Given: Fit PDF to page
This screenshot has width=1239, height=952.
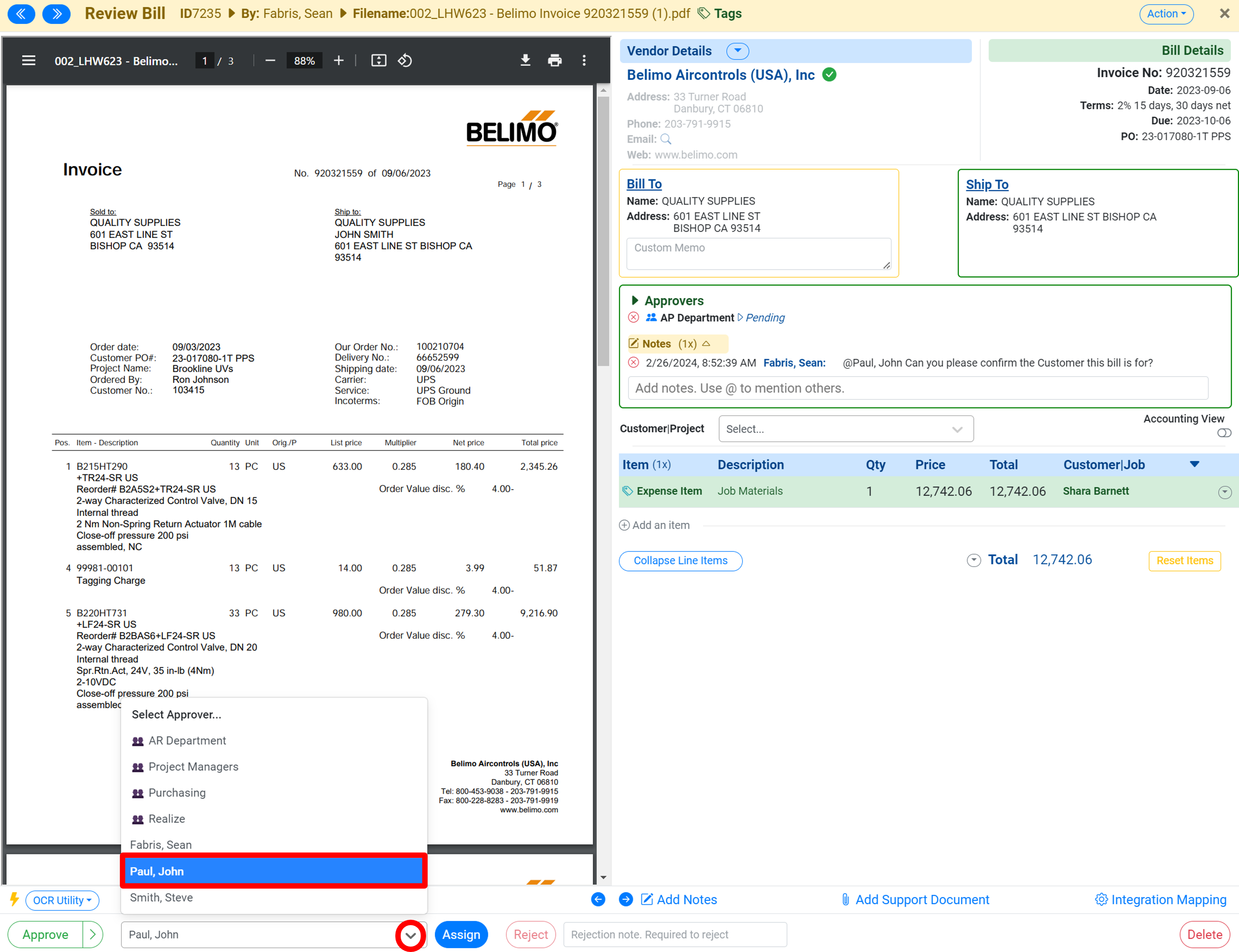Looking at the screenshot, I should (x=378, y=61).
